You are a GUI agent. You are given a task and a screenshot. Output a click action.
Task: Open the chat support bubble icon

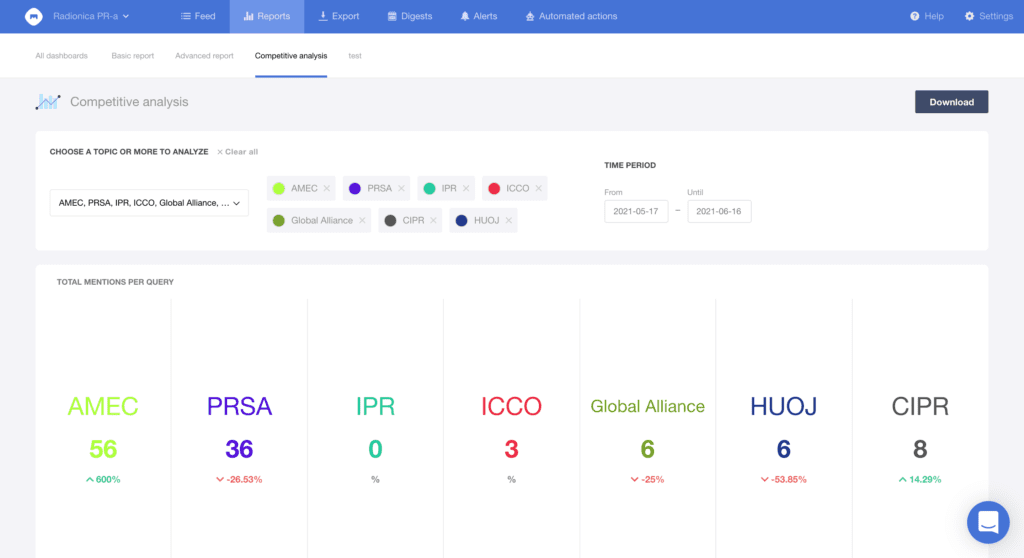[x=988, y=522]
